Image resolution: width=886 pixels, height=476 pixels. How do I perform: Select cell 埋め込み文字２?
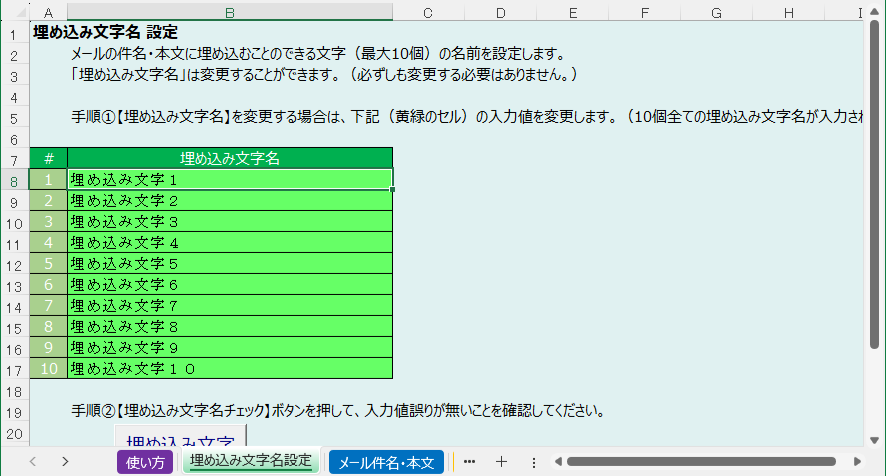click(230, 200)
